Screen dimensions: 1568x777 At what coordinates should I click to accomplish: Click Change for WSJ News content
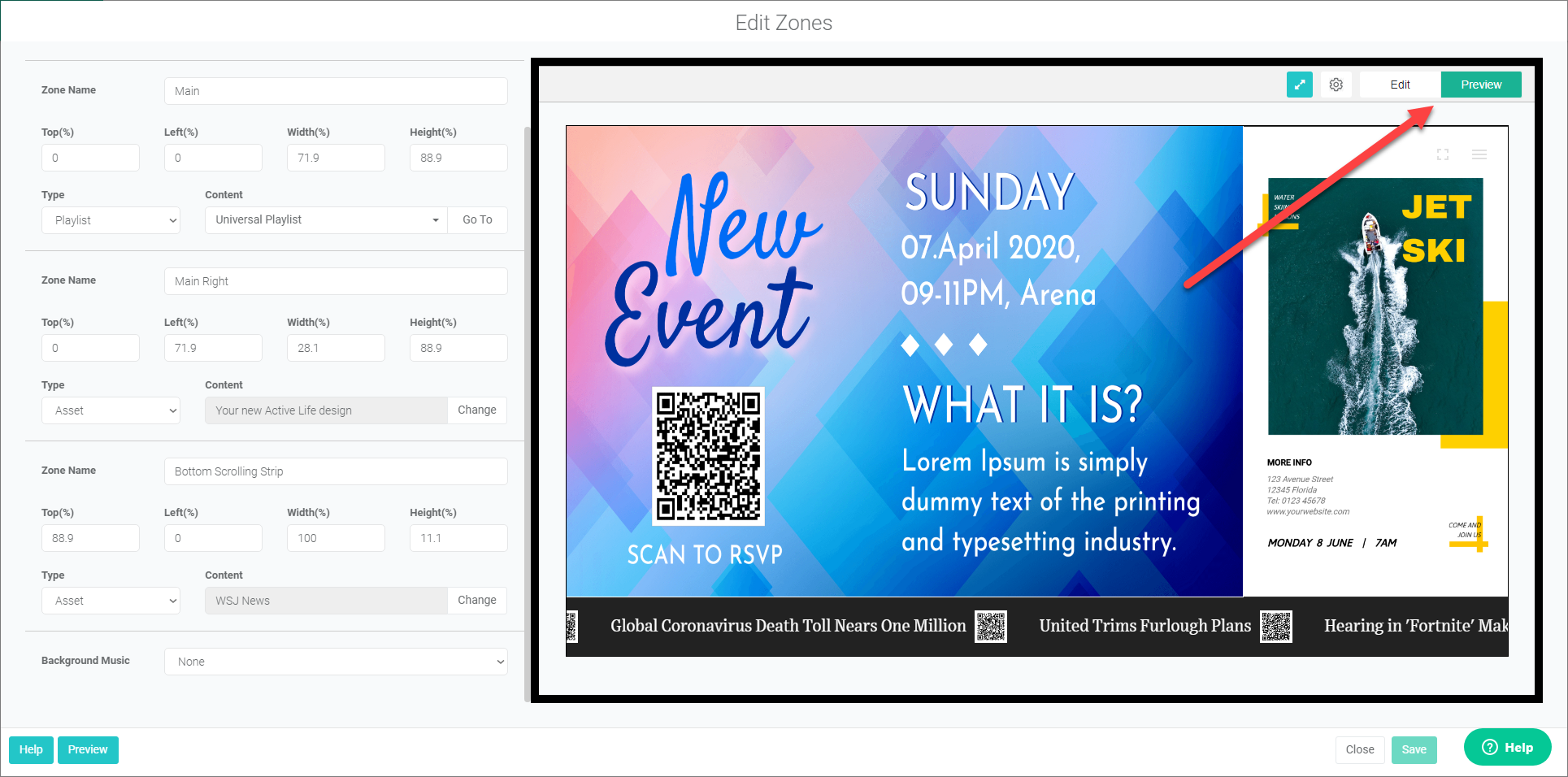(x=477, y=601)
